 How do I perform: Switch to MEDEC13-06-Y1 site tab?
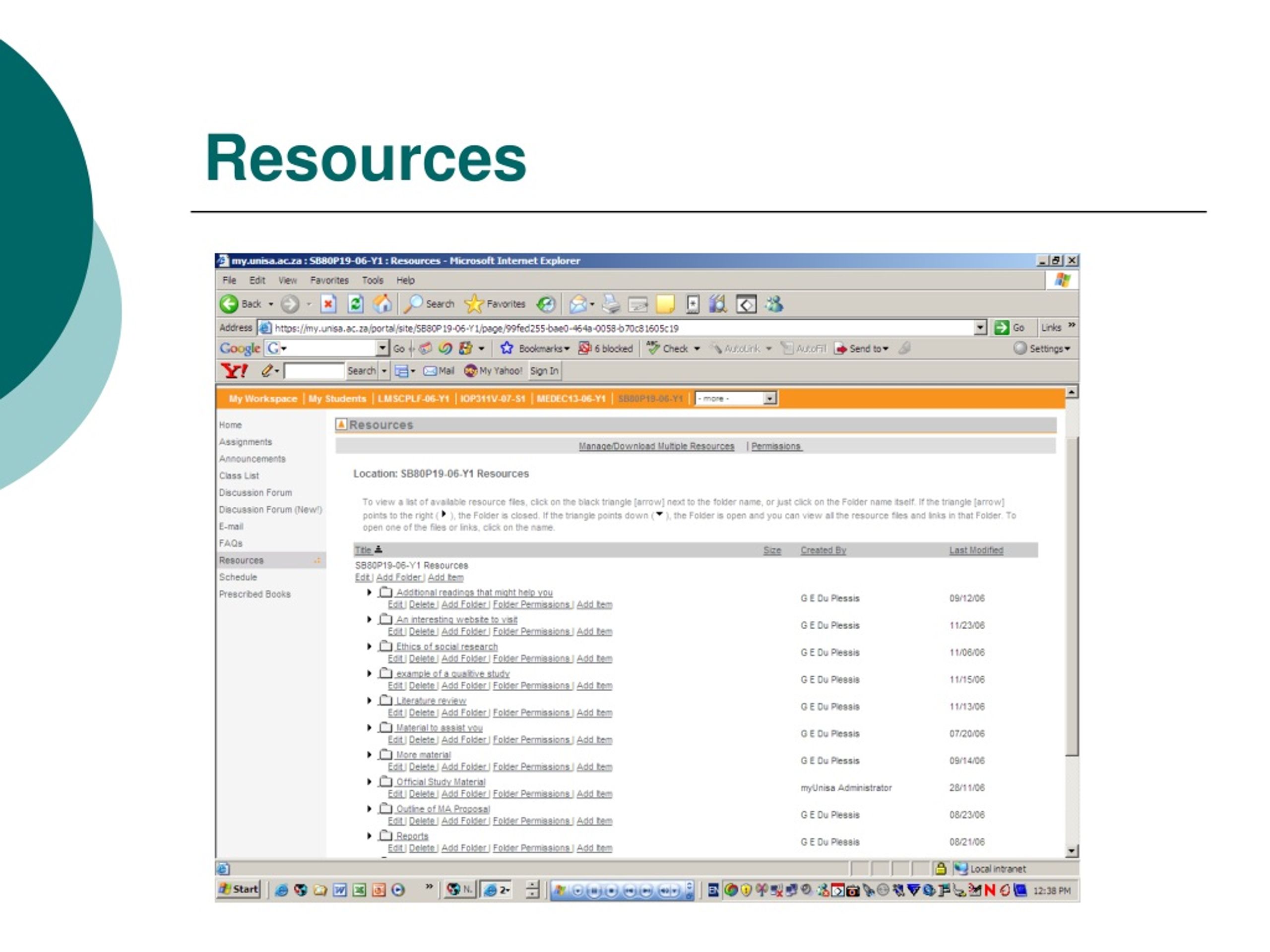(571, 398)
